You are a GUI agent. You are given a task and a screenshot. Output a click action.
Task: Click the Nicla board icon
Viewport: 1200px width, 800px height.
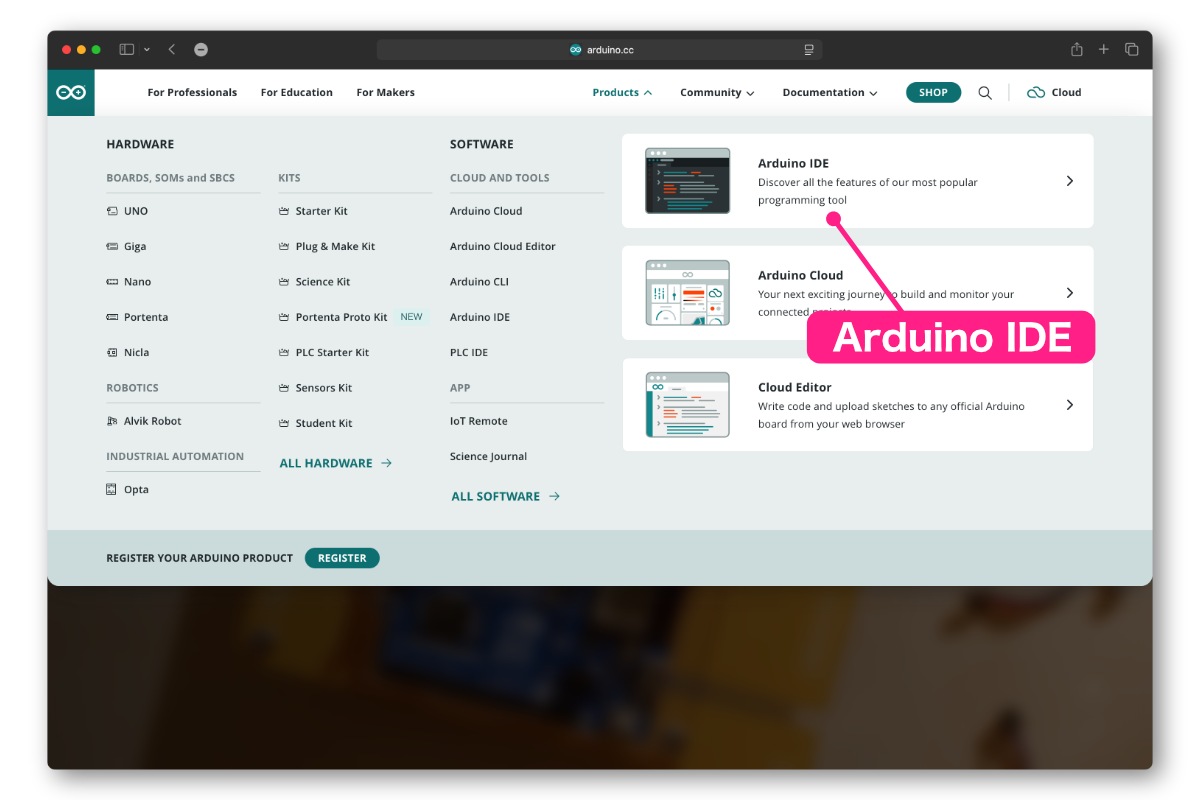coord(112,353)
